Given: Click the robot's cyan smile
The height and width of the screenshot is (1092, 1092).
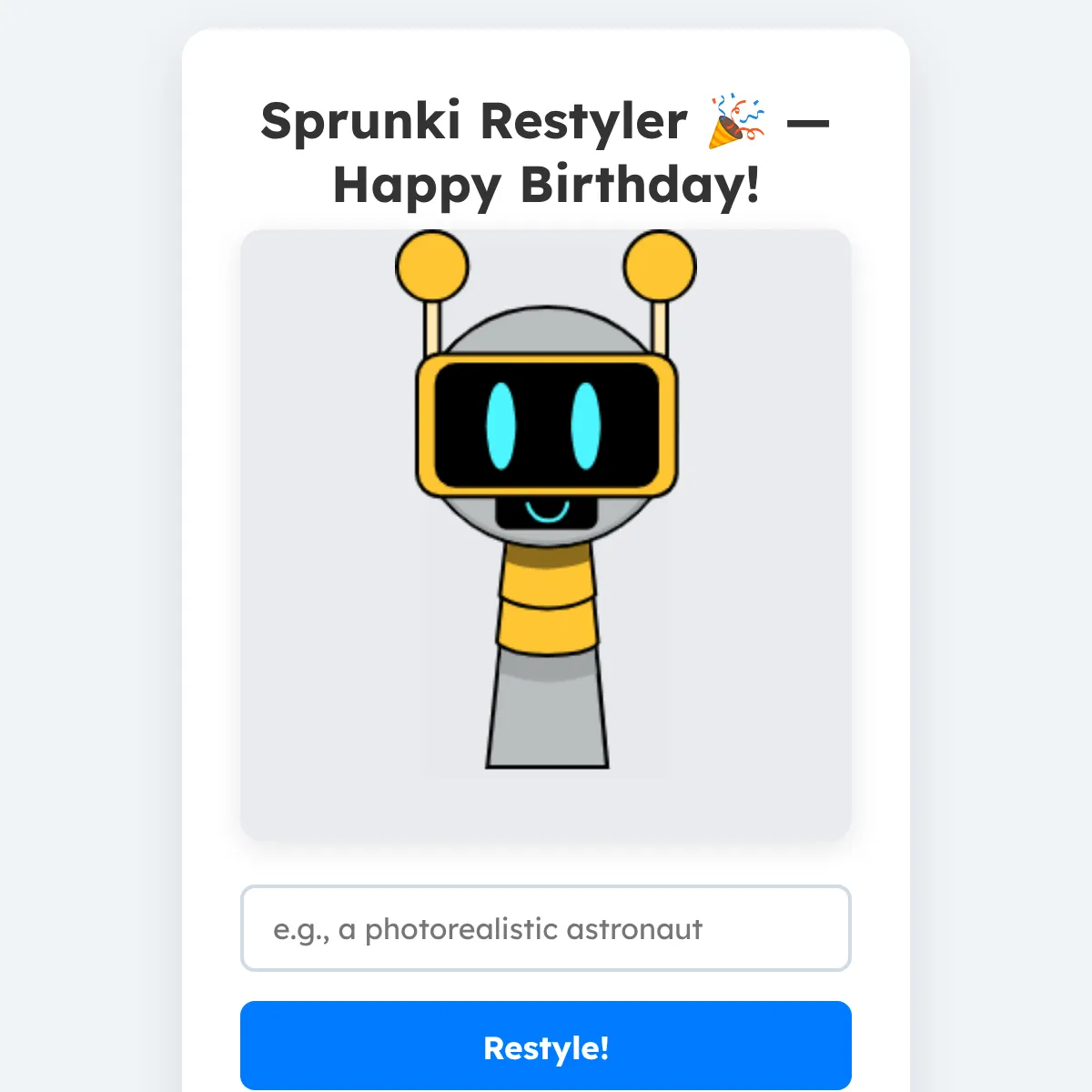Looking at the screenshot, I should 547,510.
